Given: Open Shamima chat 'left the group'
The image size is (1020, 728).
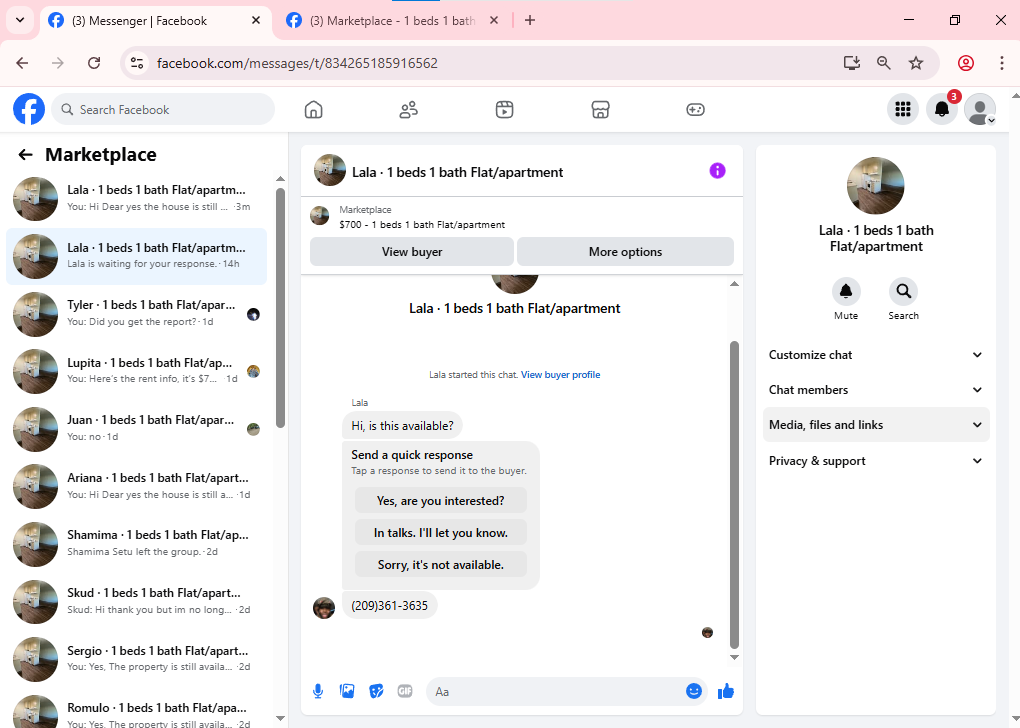Looking at the screenshot, I should (137, 544).
